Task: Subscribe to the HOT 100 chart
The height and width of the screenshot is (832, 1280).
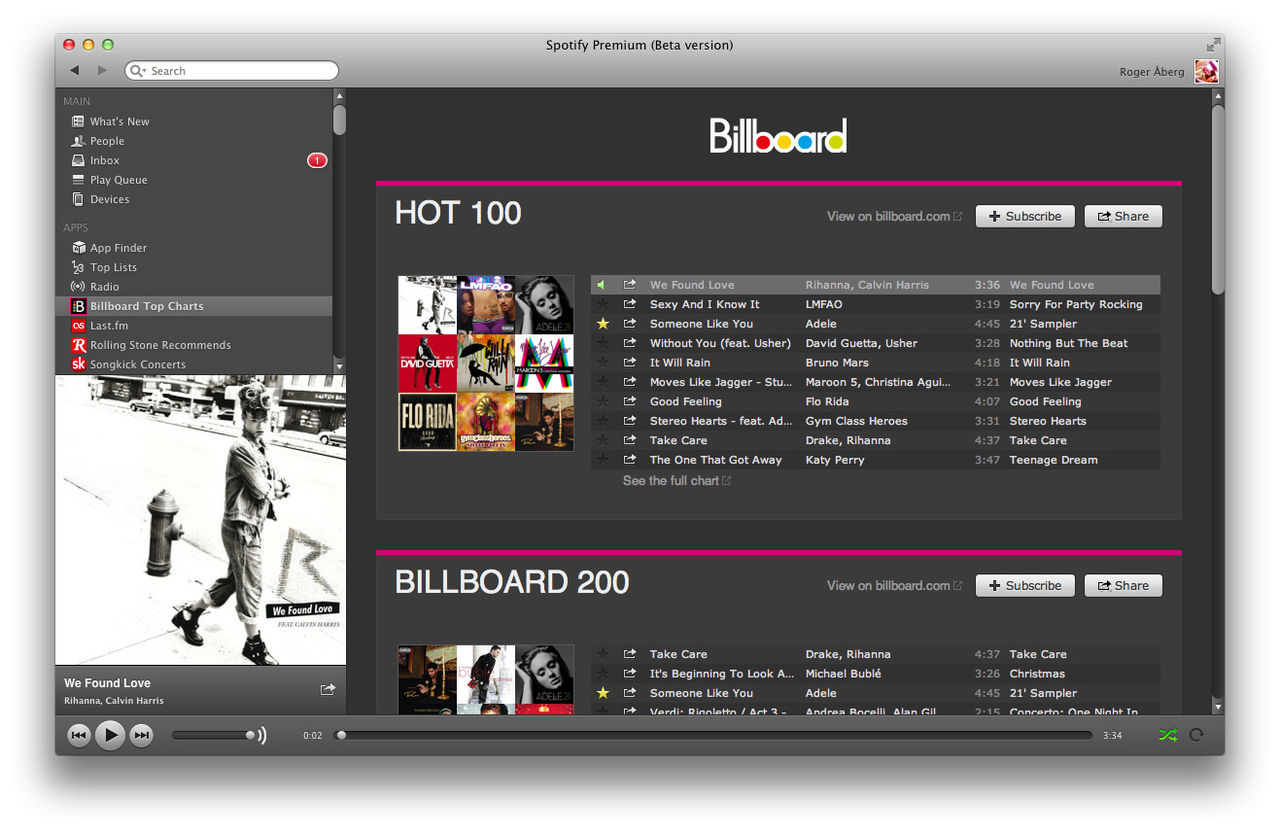Action: 1024,216
